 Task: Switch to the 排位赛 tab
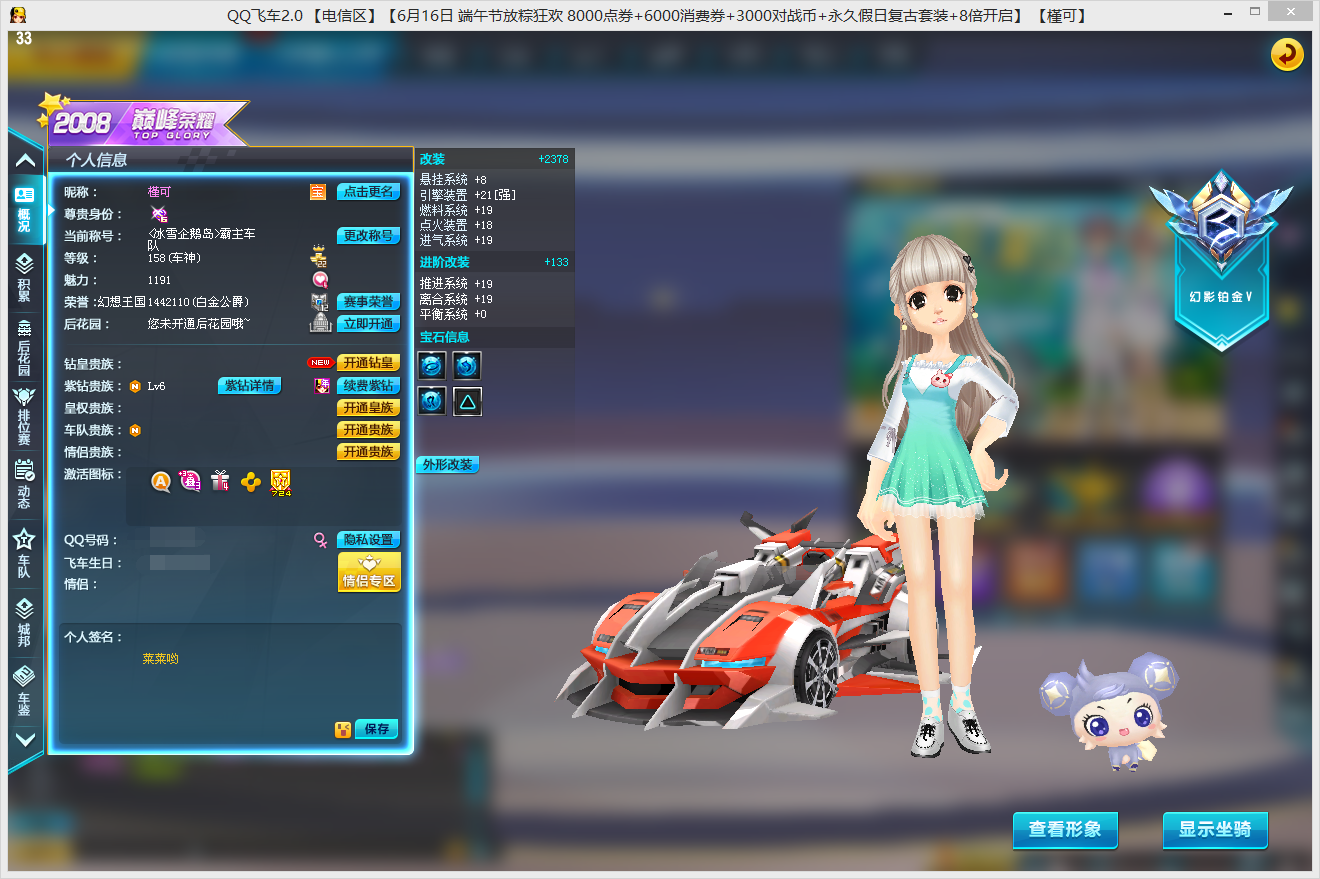(24, 417)
